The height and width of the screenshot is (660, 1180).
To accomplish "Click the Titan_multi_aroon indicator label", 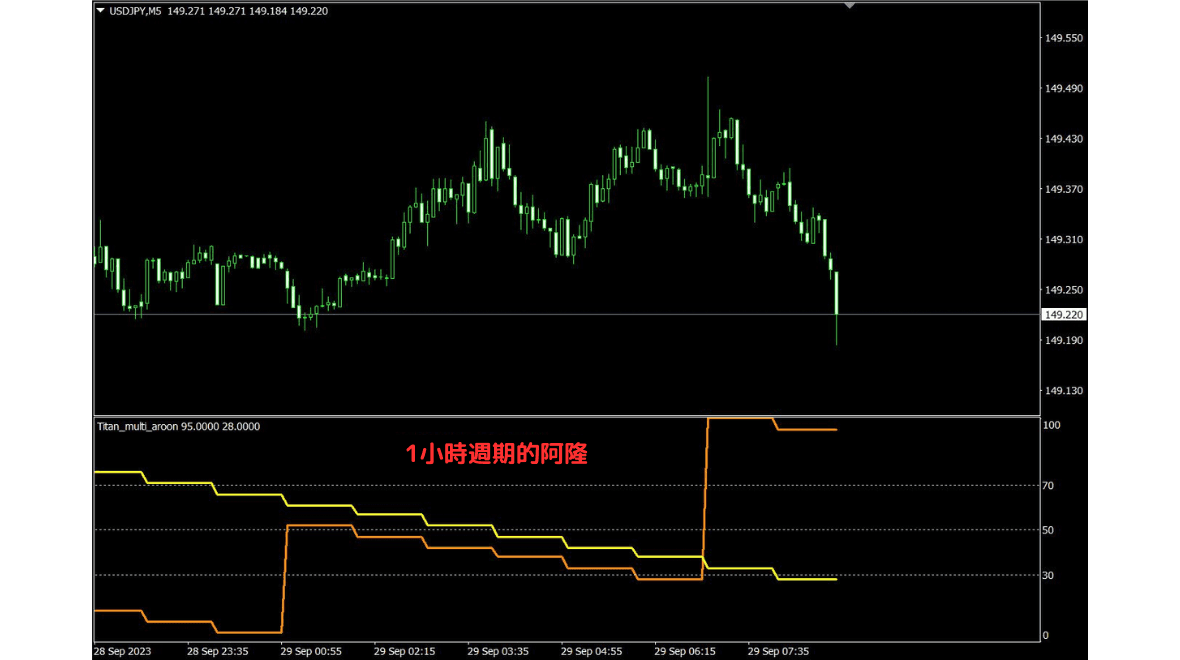I will click(138, 426).
